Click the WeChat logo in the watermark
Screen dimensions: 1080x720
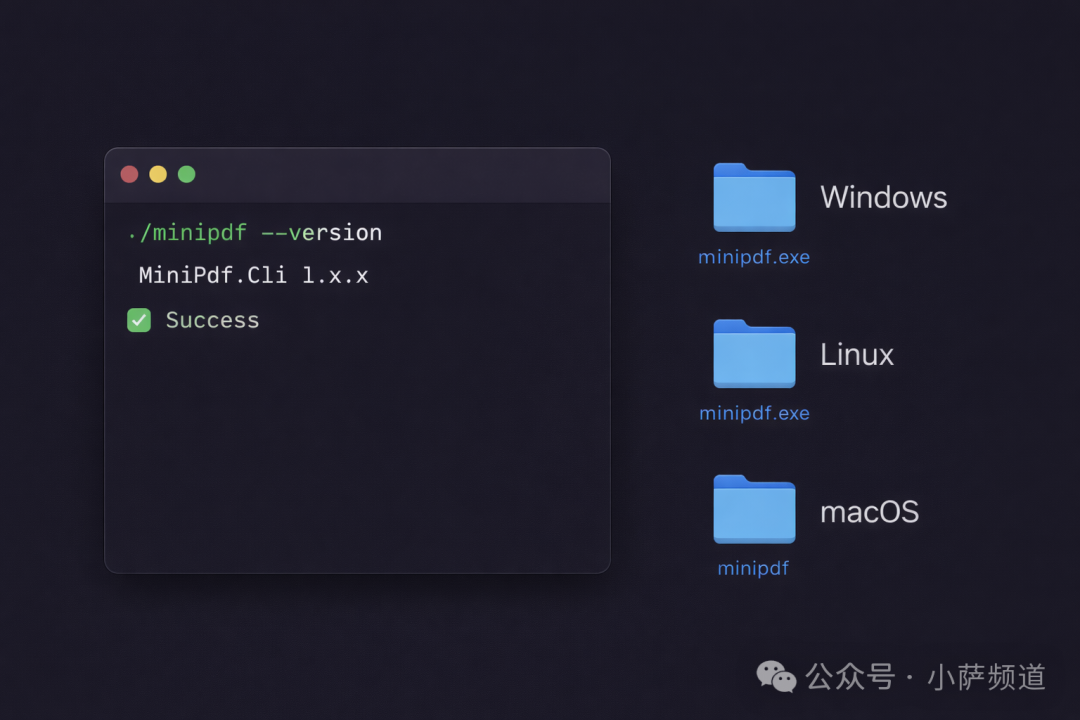[x=776, y=677]
